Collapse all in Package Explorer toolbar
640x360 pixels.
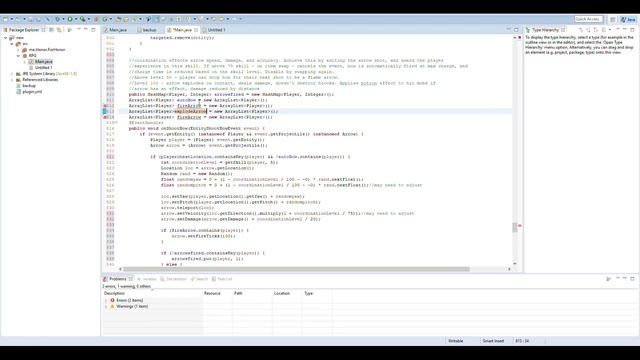(51, 30)
